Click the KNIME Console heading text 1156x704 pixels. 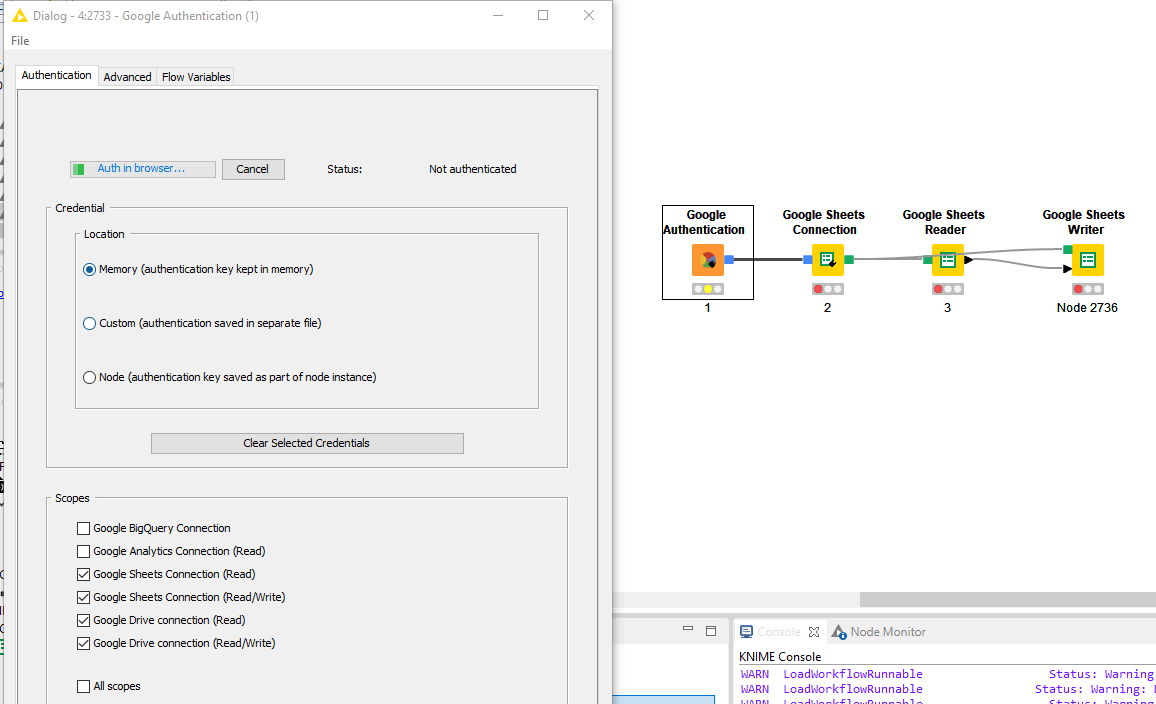tap(780, 656)
